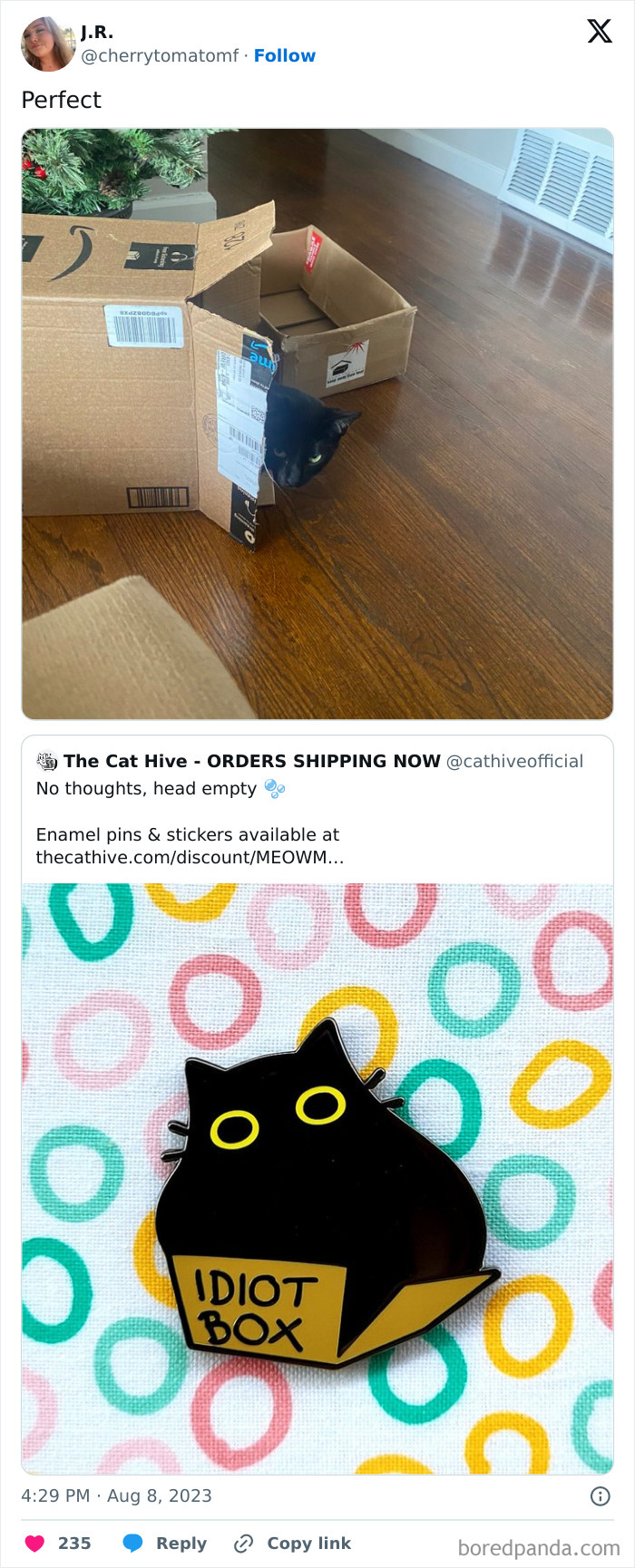
Task: Toggle following by clicking Follow
Action: 287,55
